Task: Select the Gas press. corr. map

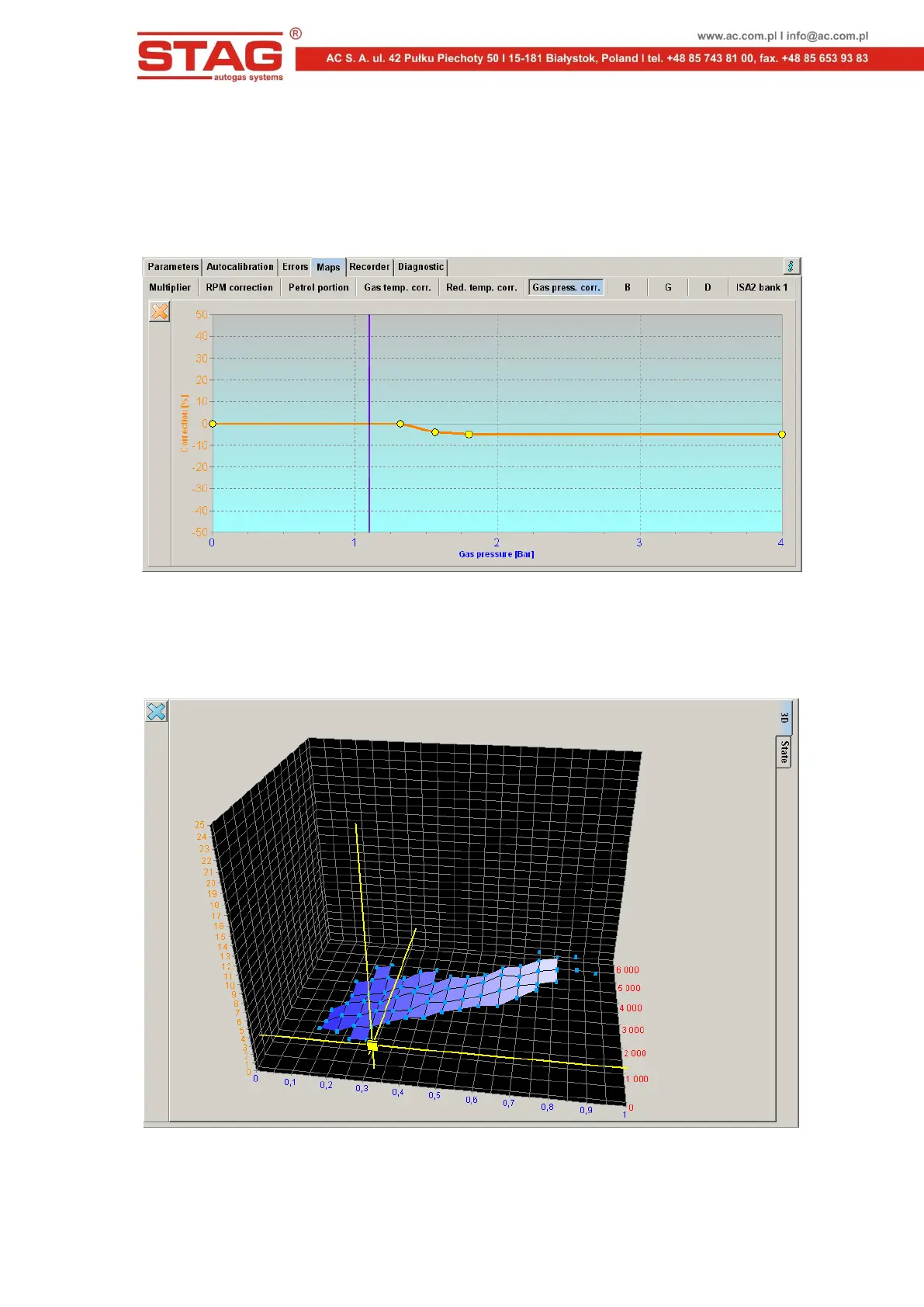Action: [566, 287]
